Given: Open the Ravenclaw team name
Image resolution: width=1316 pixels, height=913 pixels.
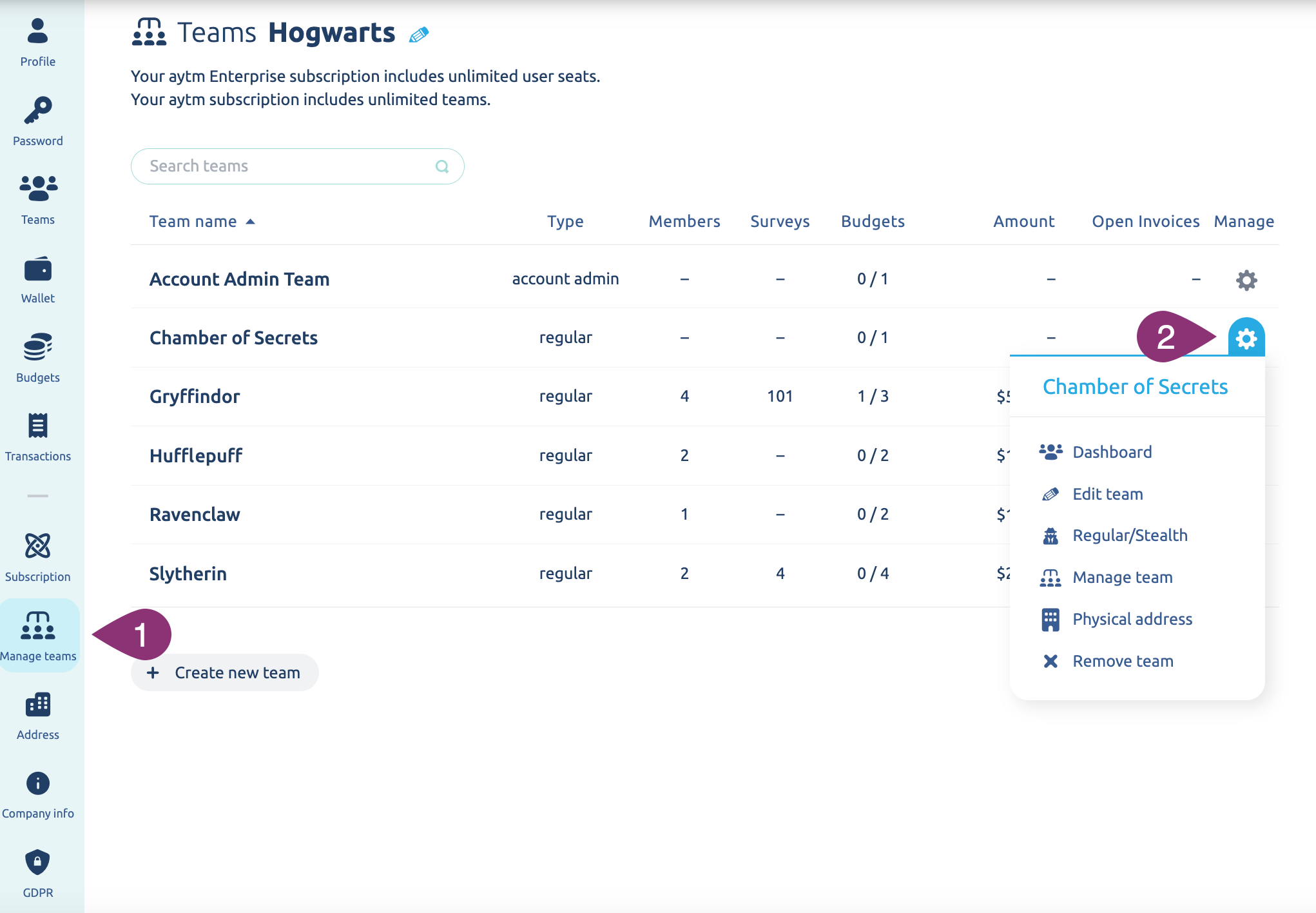Looking at the screenshot, I should click(x=195, y=515).
